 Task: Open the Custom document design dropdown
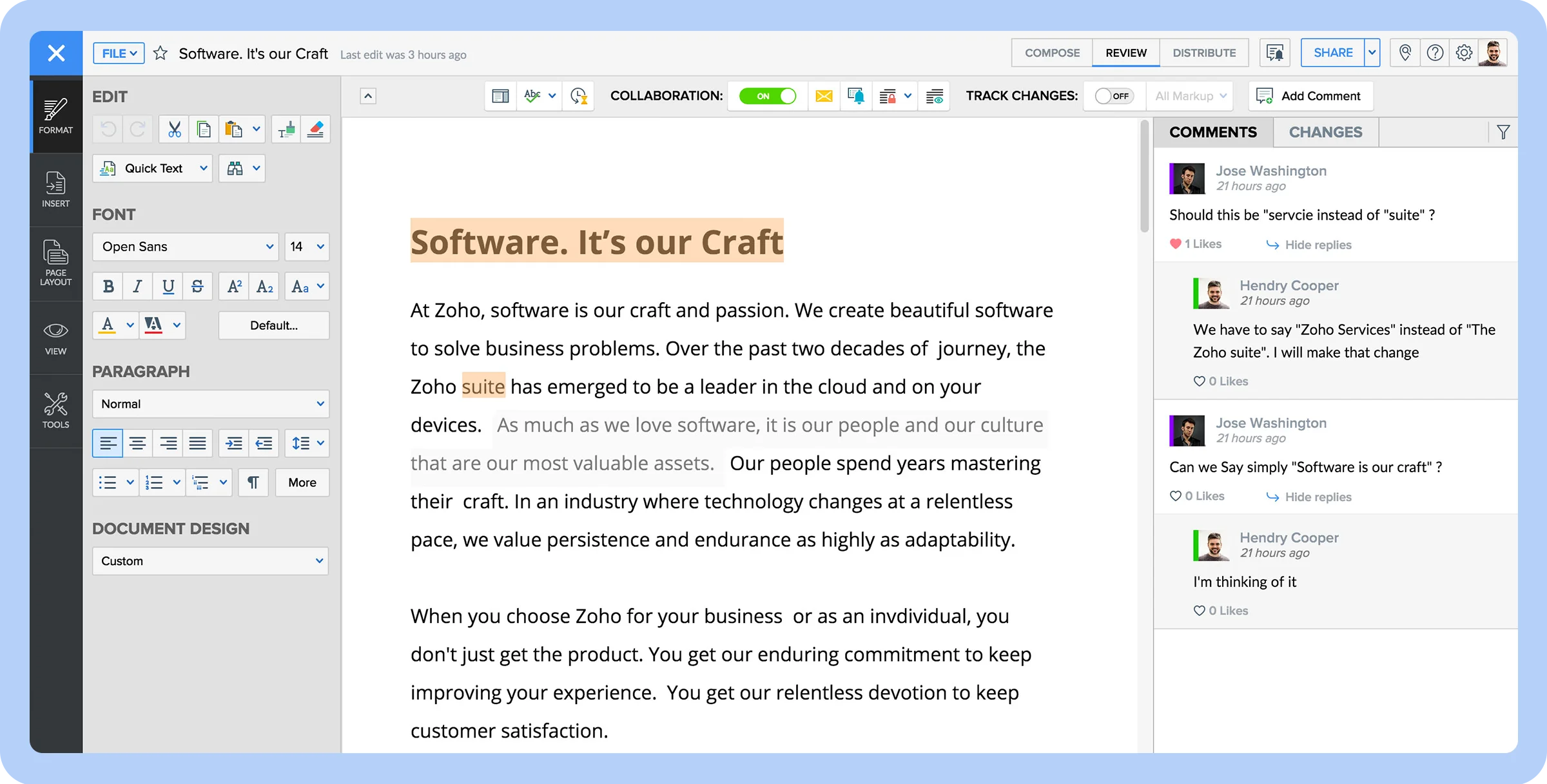(x=211, y=561)
